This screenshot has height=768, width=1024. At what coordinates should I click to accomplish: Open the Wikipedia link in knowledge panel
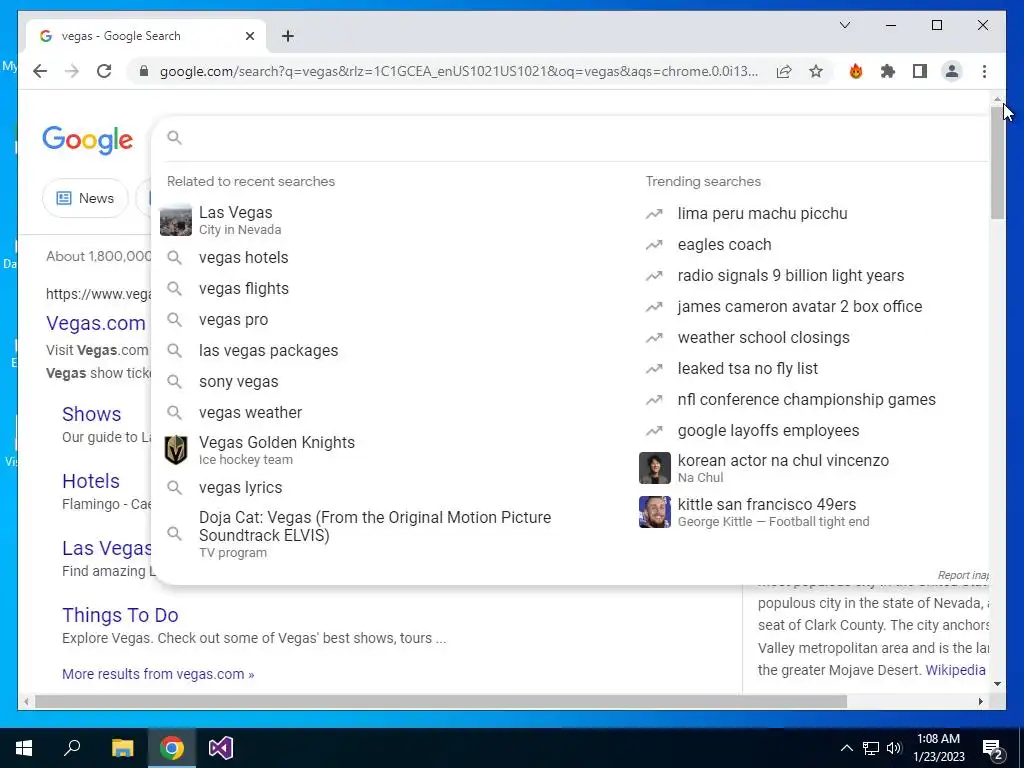coord(955,670)
